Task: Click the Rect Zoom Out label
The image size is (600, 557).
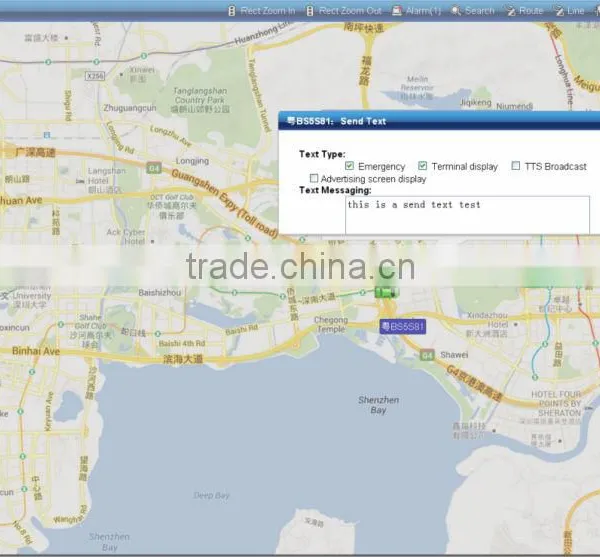Action: pos(350,11)
